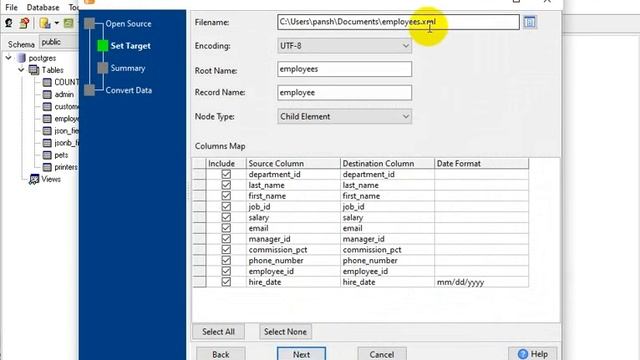Uncheck Include for first_name

coord(226,196)
